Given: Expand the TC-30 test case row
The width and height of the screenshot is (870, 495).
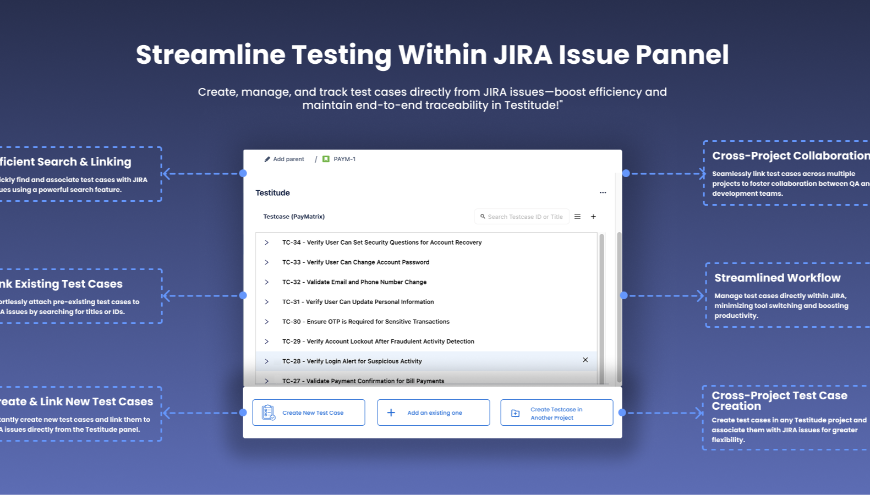Looking at the screenshot, I should click(266, 322).
